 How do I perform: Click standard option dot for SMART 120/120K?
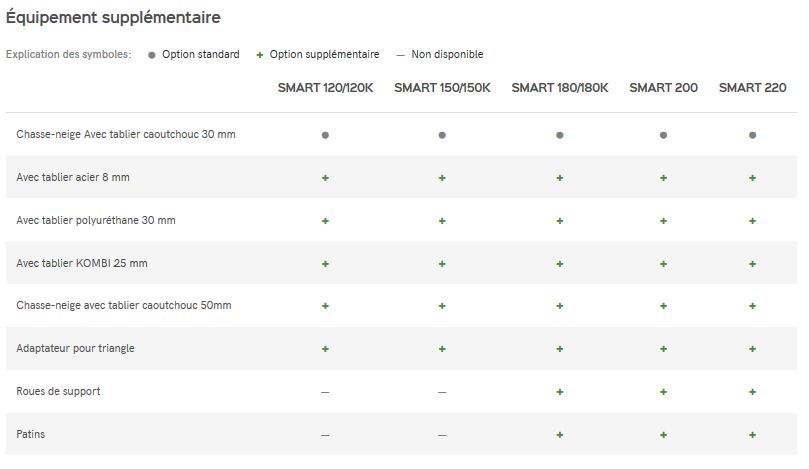pyautogui.click(x=325, y=134)
